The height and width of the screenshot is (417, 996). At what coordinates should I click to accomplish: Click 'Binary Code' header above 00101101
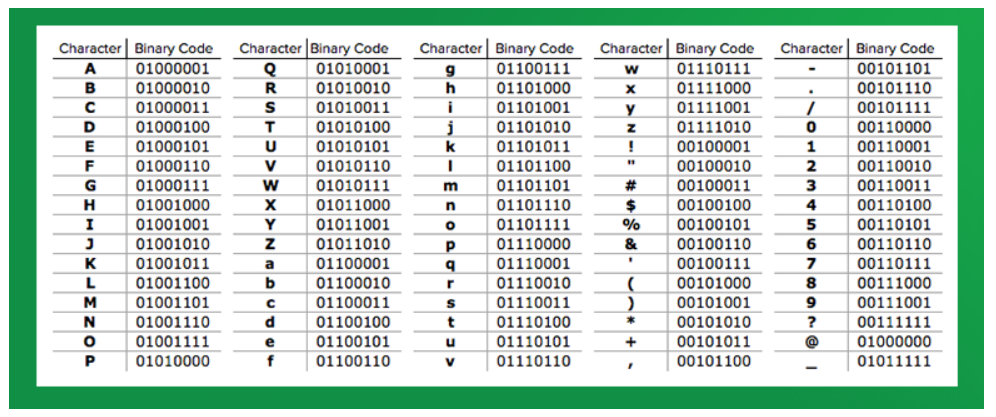895,48
